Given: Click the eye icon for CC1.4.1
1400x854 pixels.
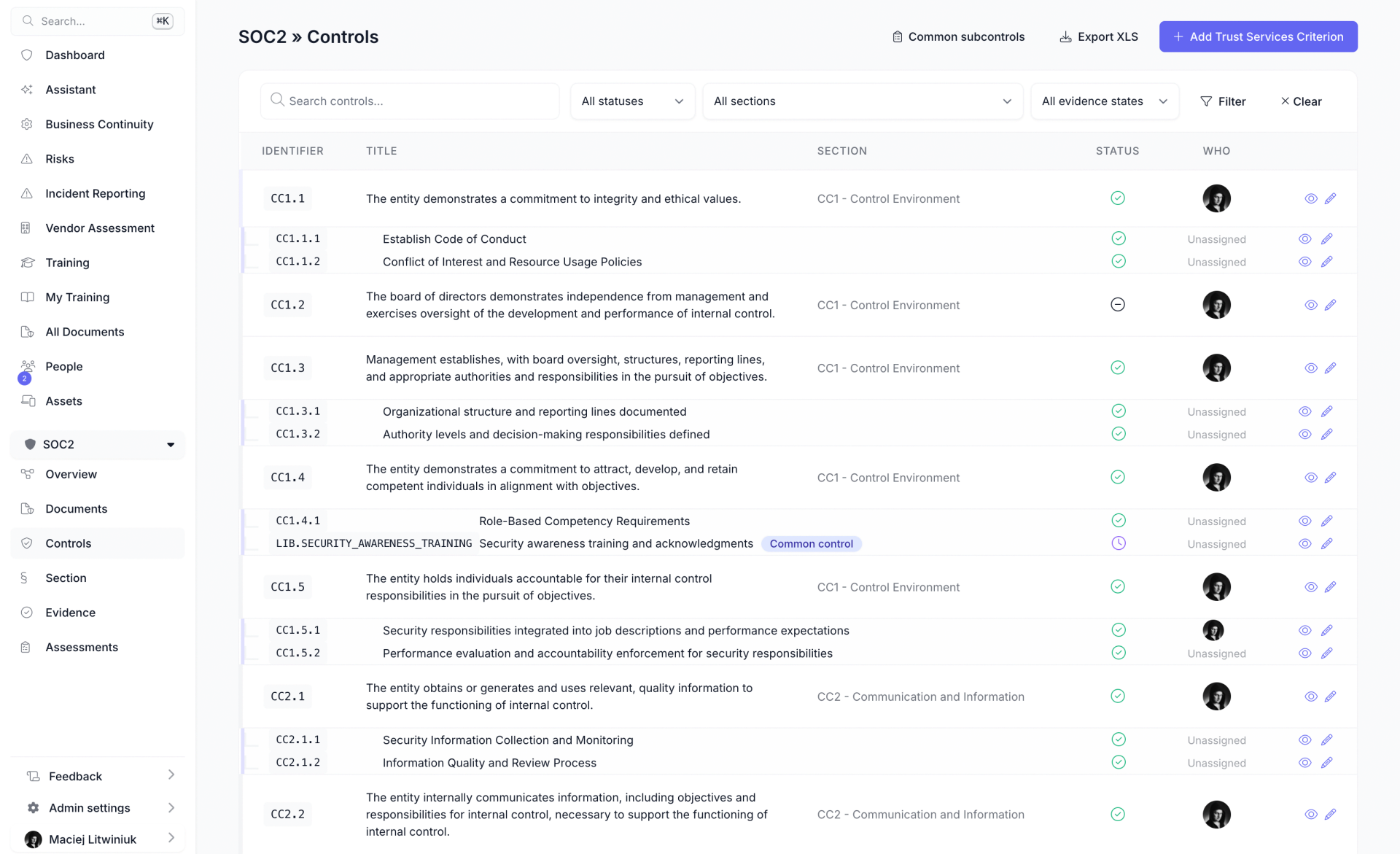Looking at the screenshot, I should [x=1305, y=521].
